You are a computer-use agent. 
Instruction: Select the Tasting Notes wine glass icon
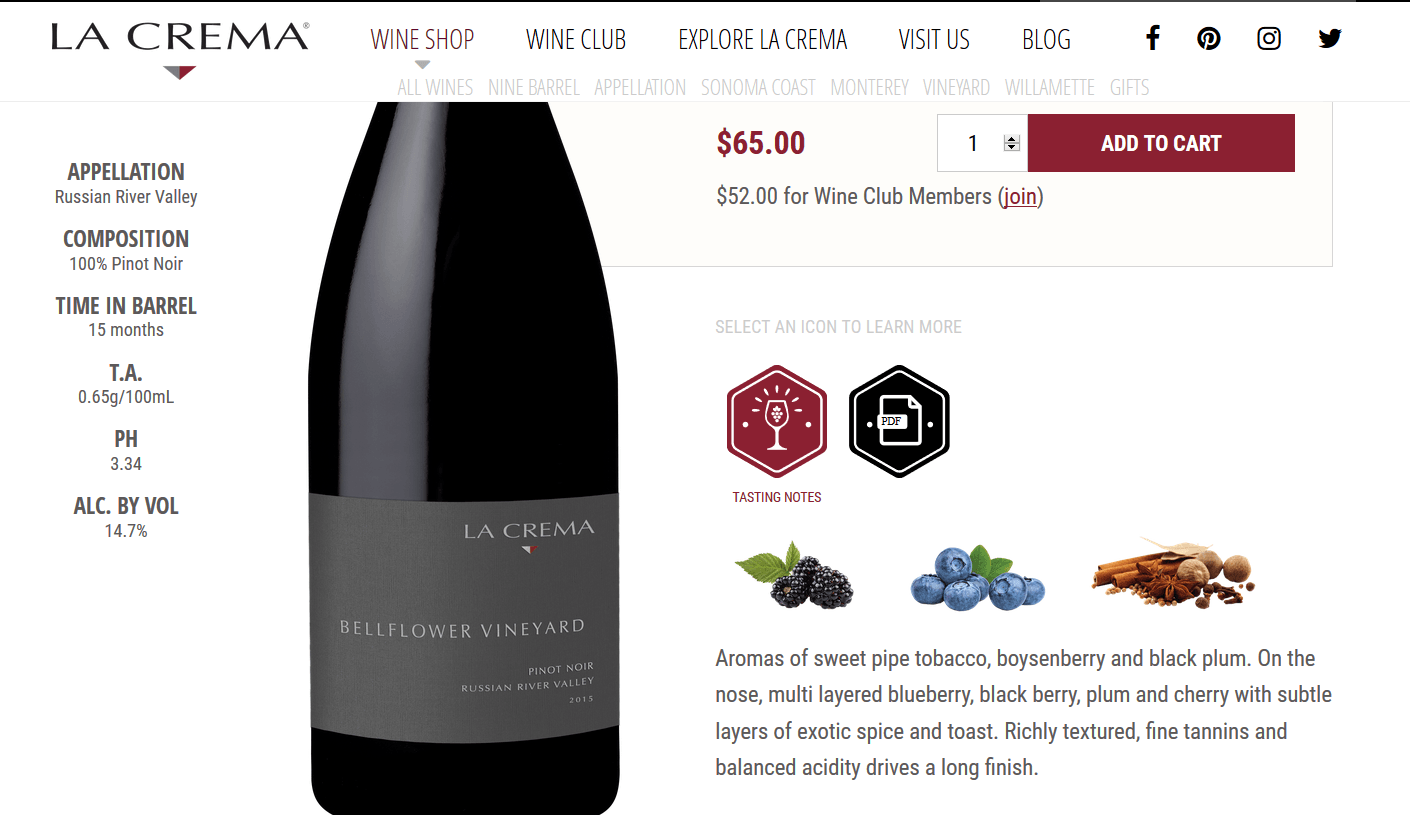click(777, 422)
